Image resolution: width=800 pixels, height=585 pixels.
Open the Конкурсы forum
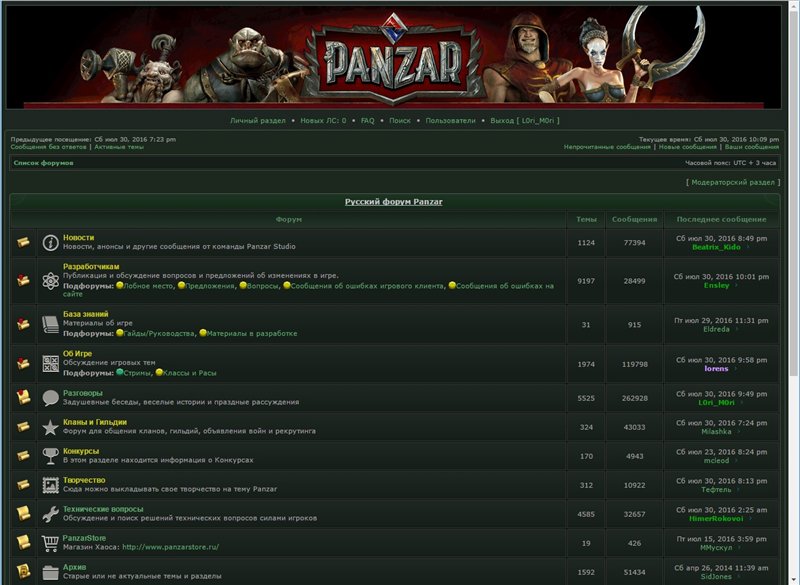(81, 451)
